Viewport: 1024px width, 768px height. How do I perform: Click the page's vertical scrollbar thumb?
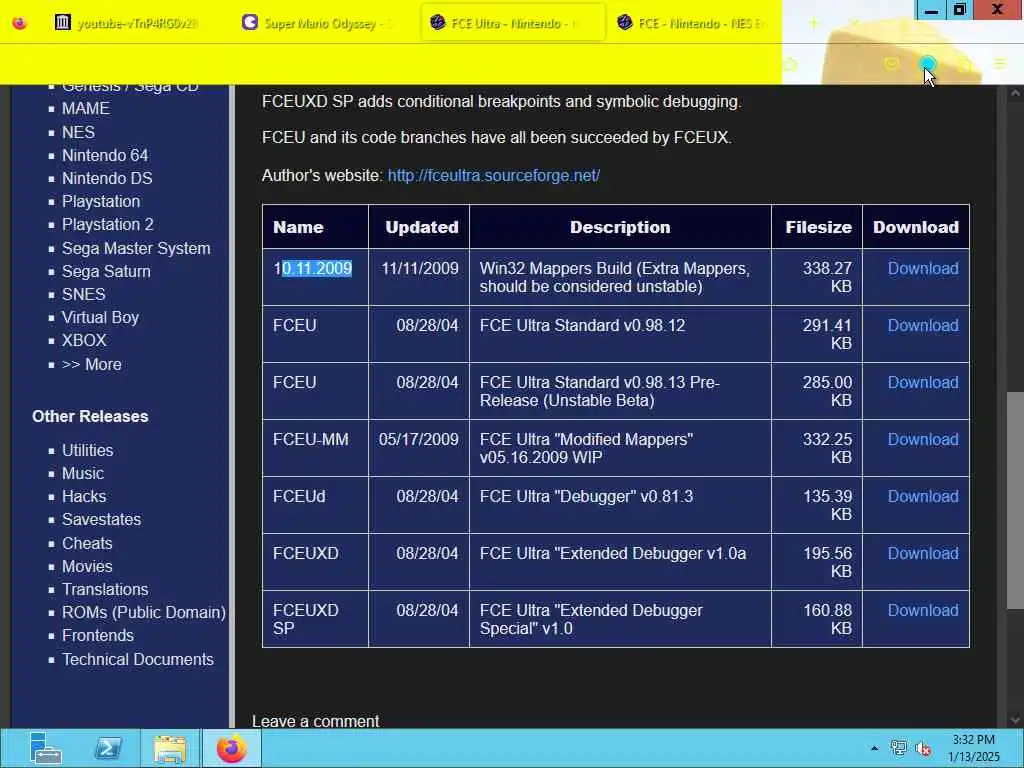[x=1016, y=500]
